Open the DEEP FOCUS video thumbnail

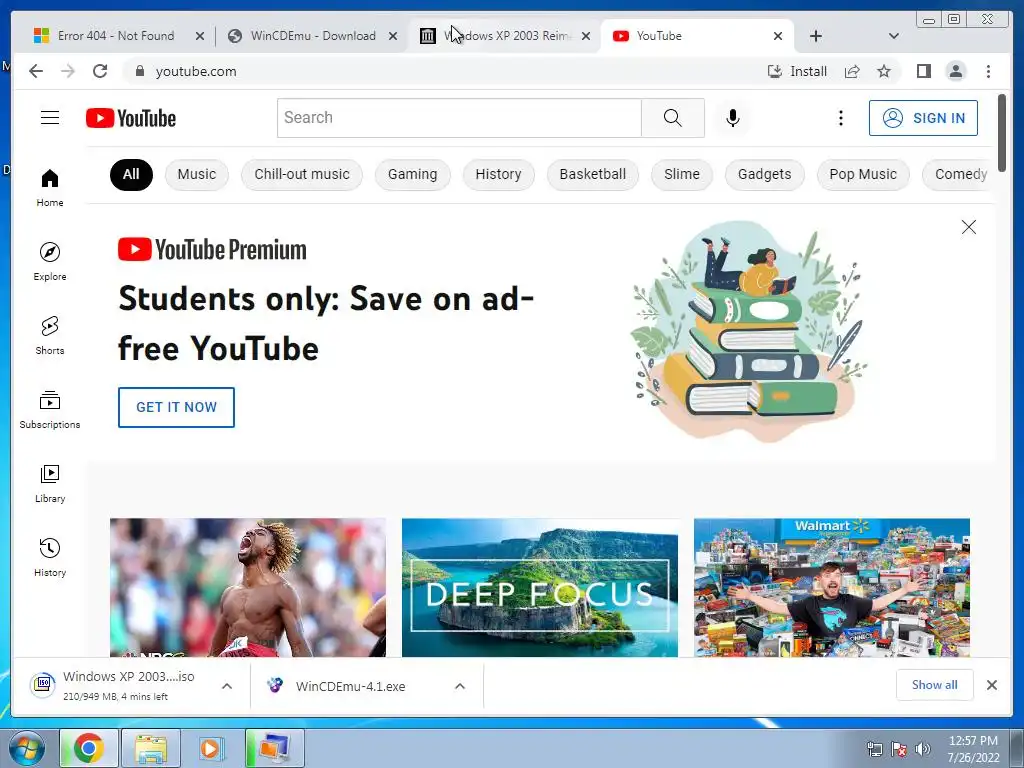tap(539, 587)
